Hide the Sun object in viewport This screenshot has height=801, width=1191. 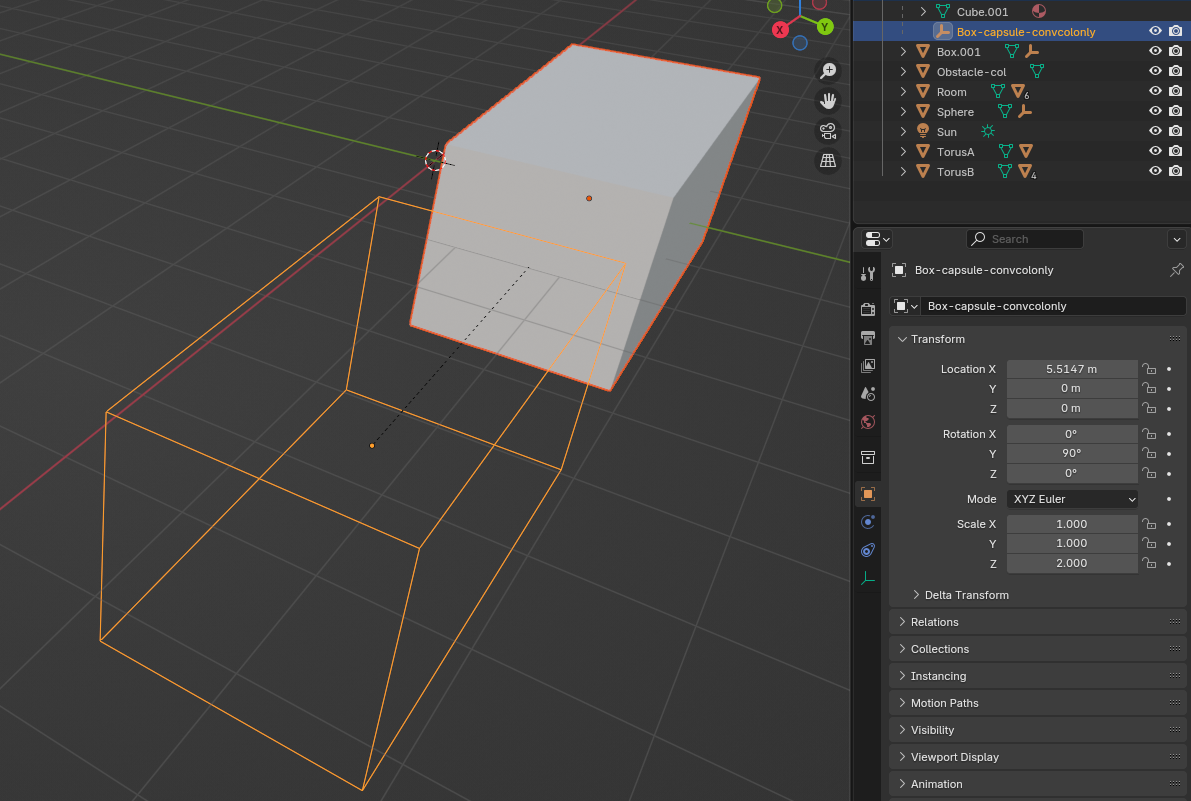(1155, 132)
